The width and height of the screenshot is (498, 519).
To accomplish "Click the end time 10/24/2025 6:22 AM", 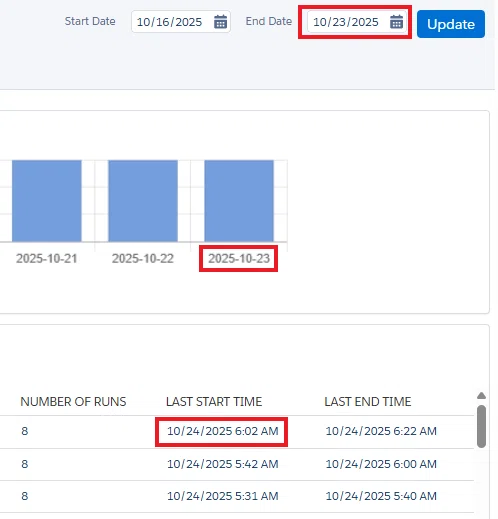I will click(x=381, y=431).
